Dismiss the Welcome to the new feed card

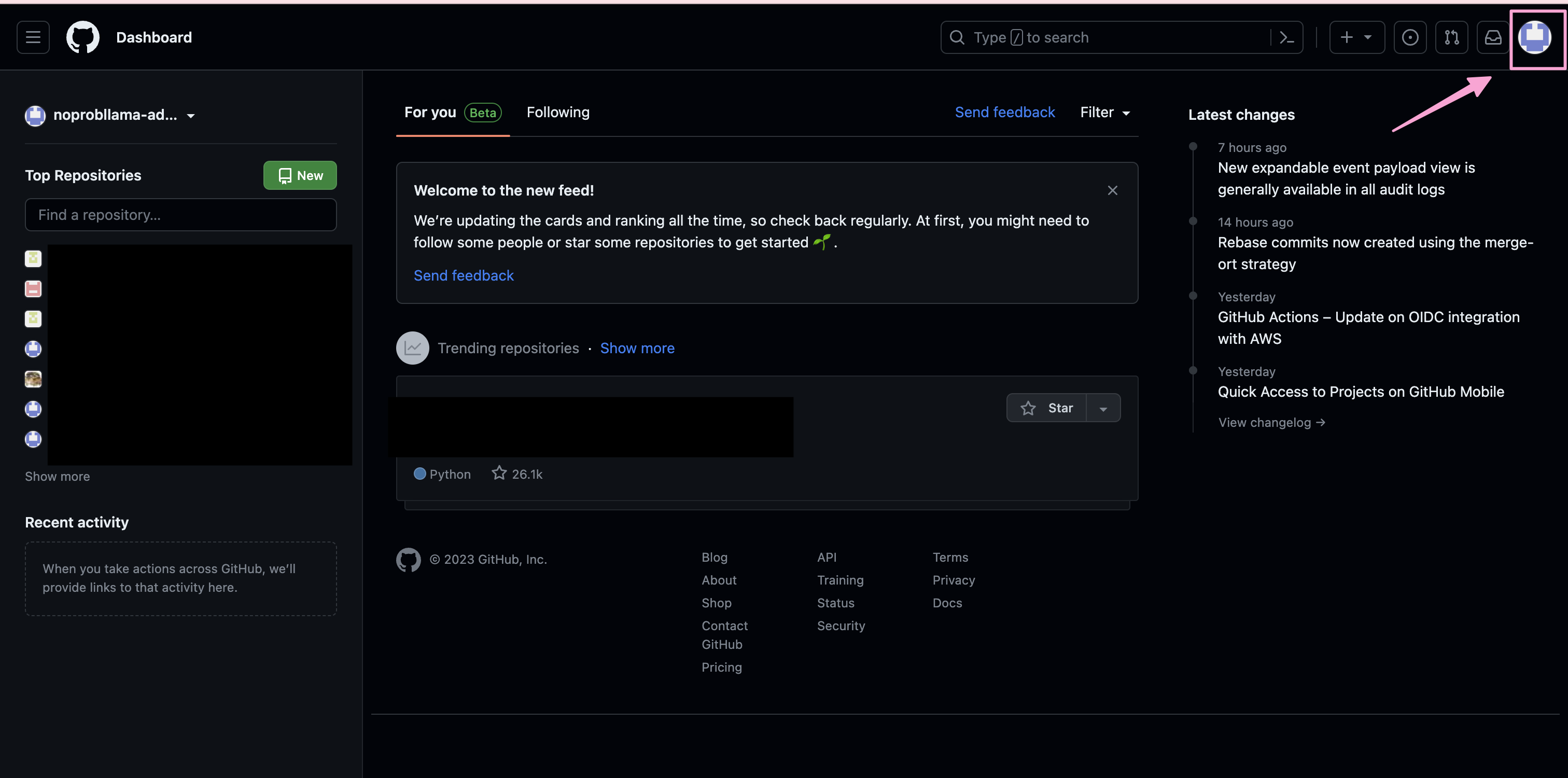[1112, 190]
